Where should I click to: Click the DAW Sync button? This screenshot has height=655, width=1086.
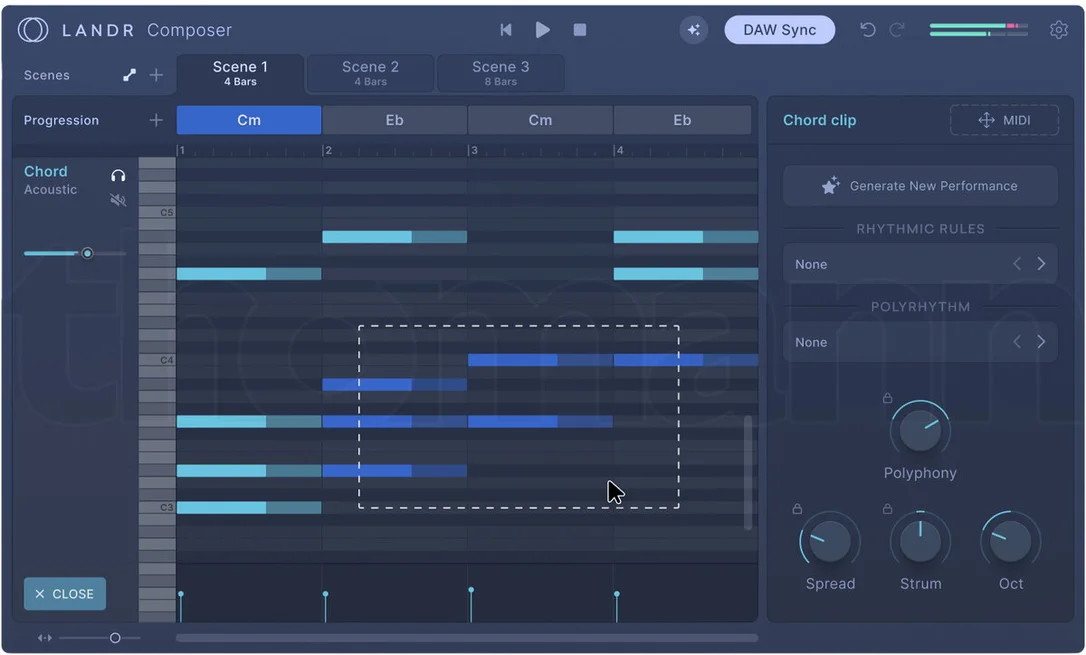click(x=779, y=30)
